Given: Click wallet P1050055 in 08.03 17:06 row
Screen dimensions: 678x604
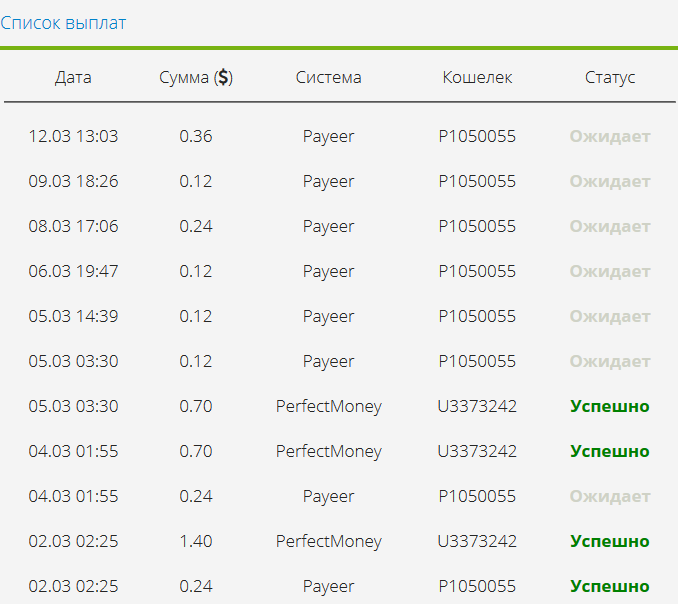Looking at the screenshot, I should point(477,226).
